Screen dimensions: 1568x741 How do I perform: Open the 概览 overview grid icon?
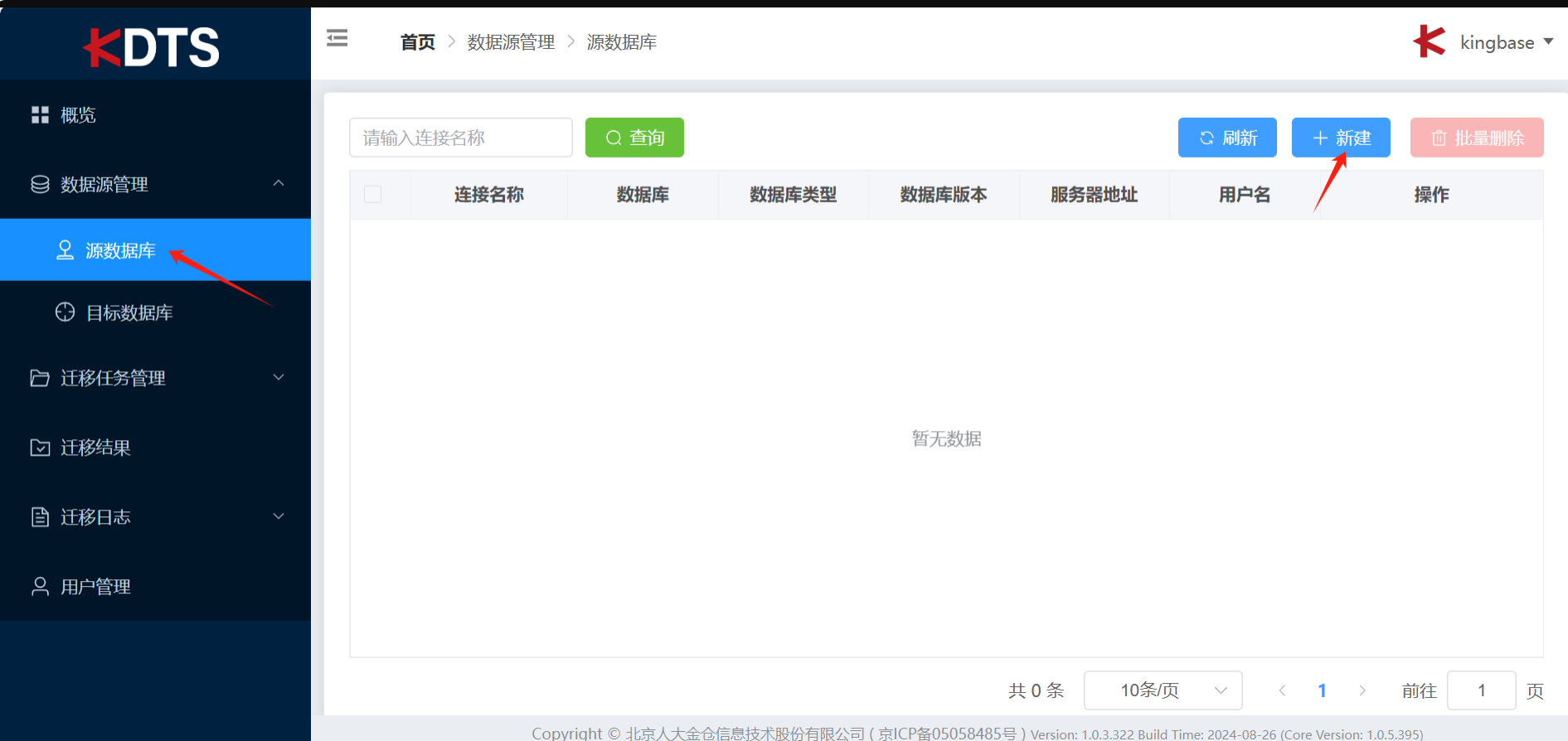(40, 115)
